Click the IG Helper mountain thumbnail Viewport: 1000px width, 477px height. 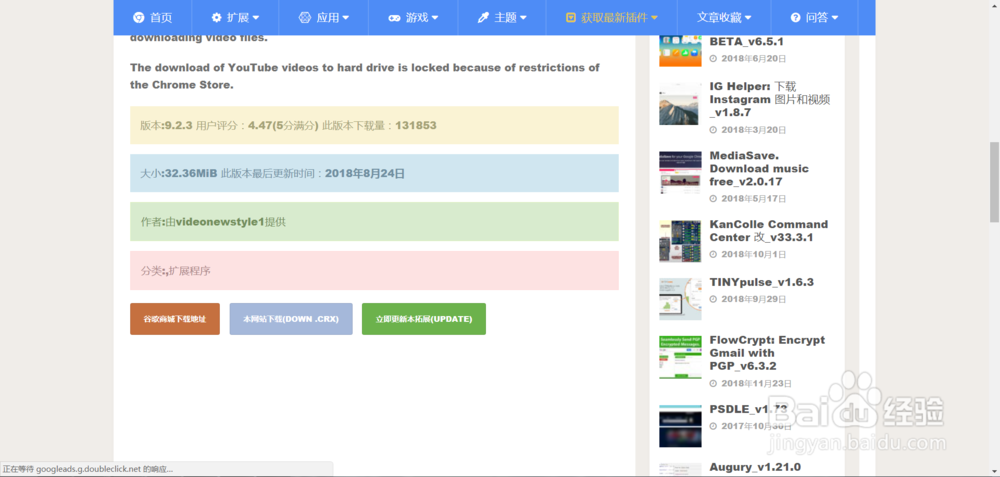click(680, 103)
